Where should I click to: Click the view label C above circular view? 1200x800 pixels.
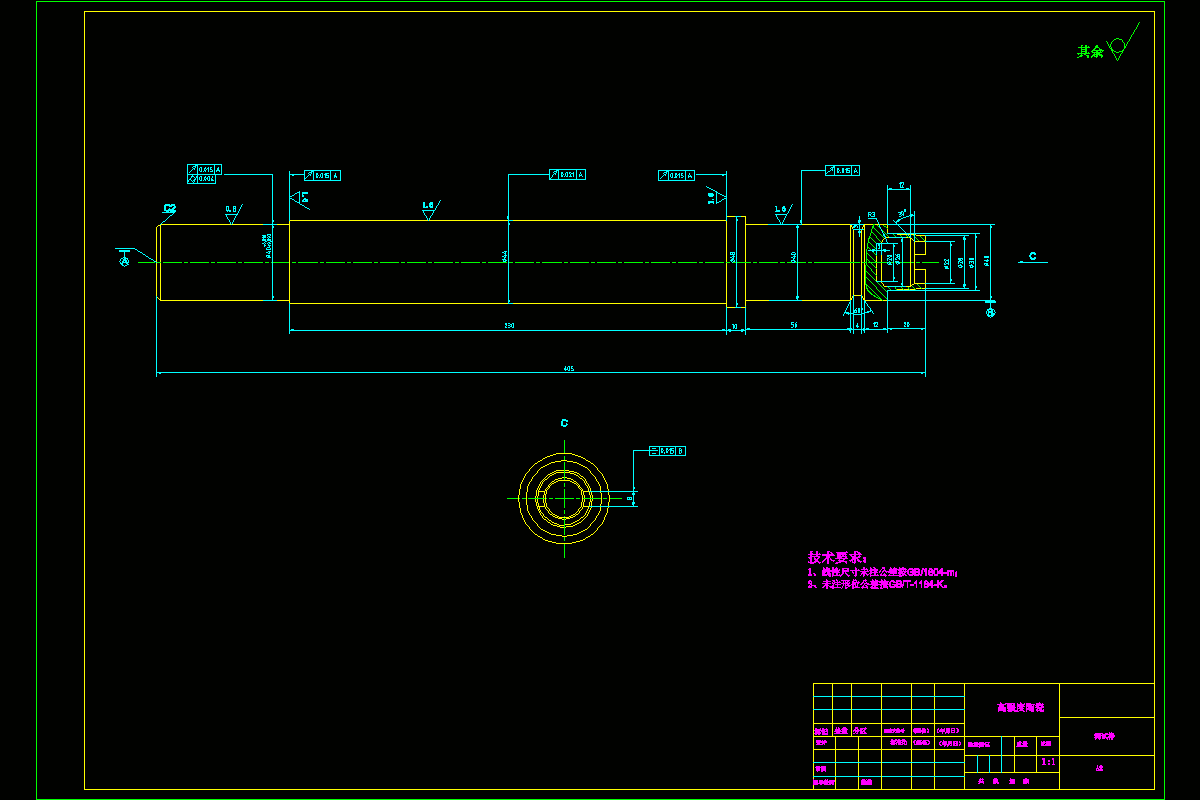[x=564, y=423]
